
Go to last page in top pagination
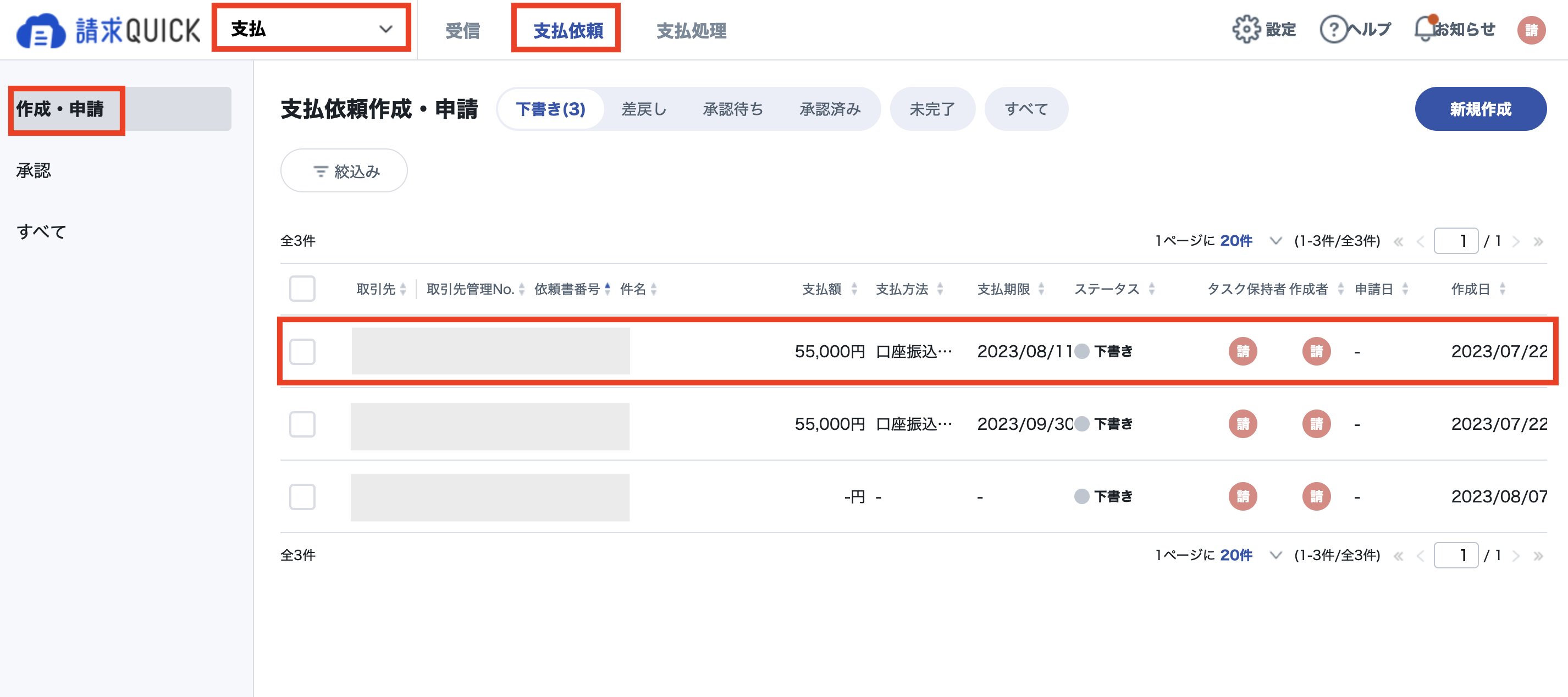(1538, 242)
